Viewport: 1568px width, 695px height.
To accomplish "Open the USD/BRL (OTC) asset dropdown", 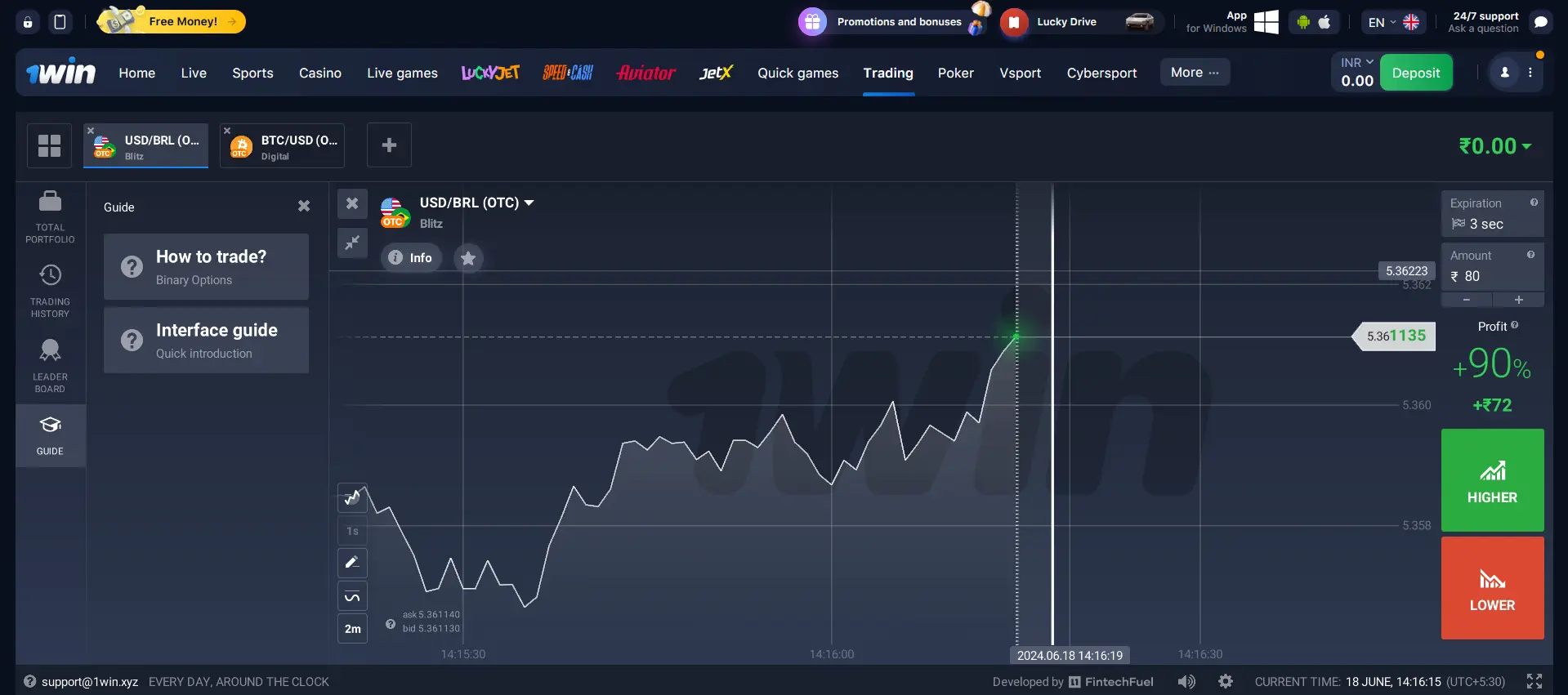I will point(477,203).
